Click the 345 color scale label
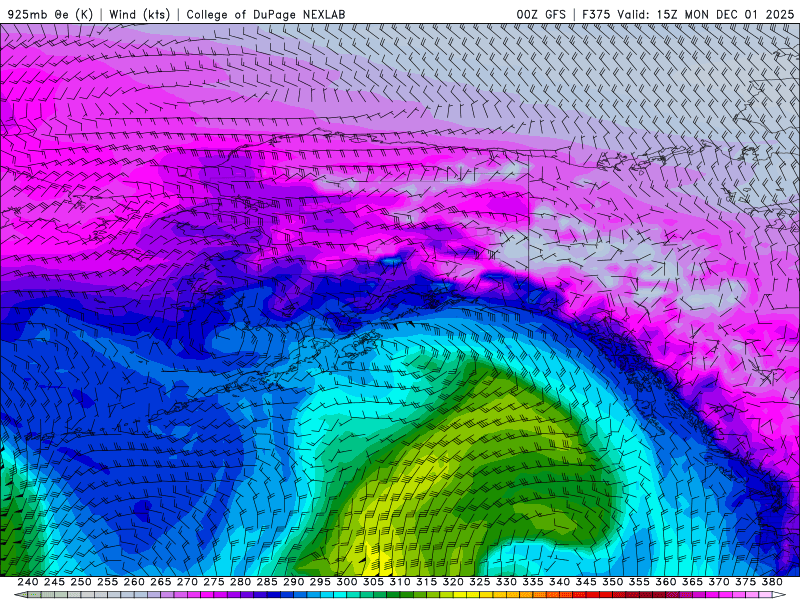Viewport: 800px width, 600px height. pos(586,582)
